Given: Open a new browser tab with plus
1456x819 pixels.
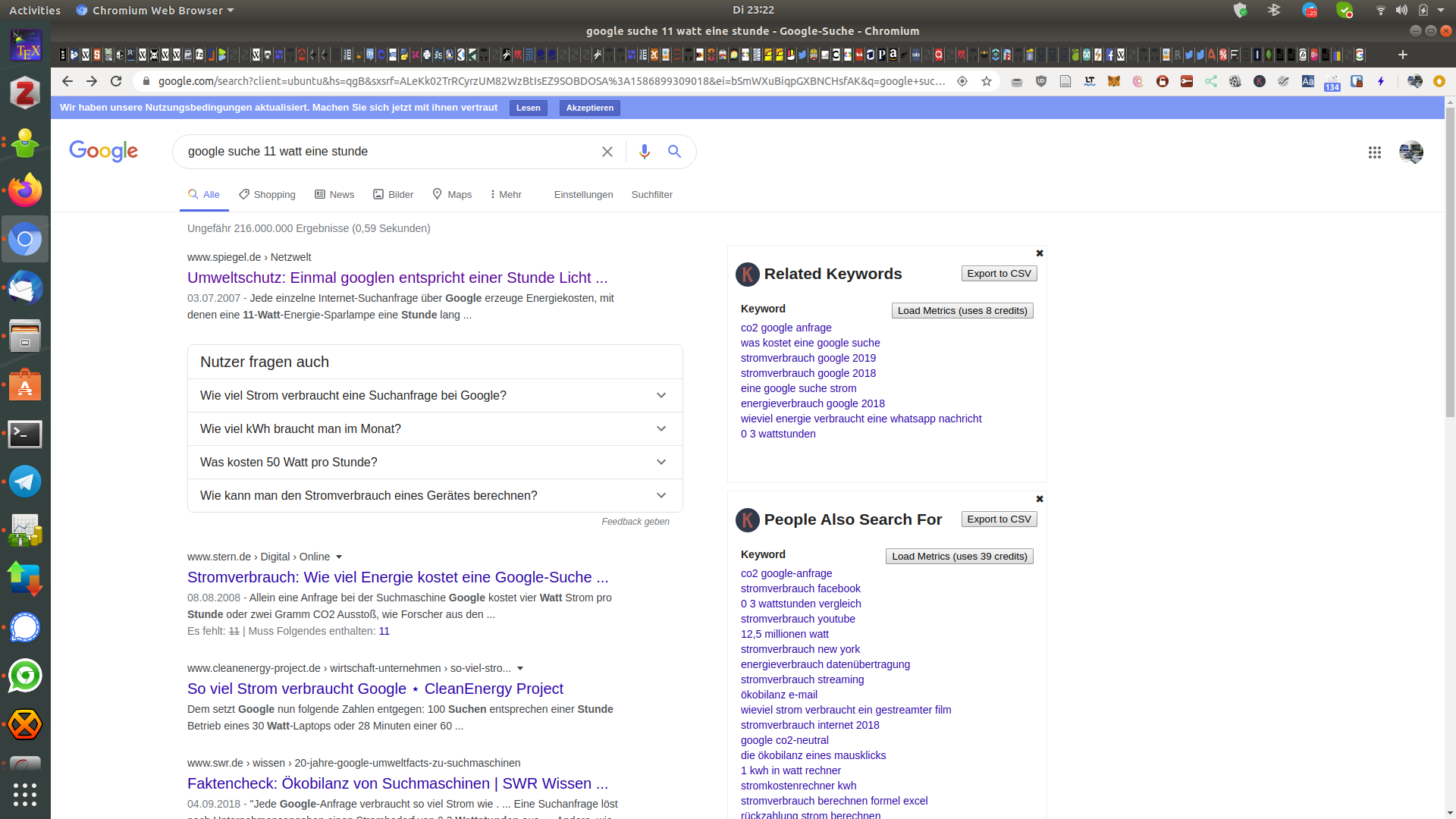Looking at the screenshot, I should 1403,55.
